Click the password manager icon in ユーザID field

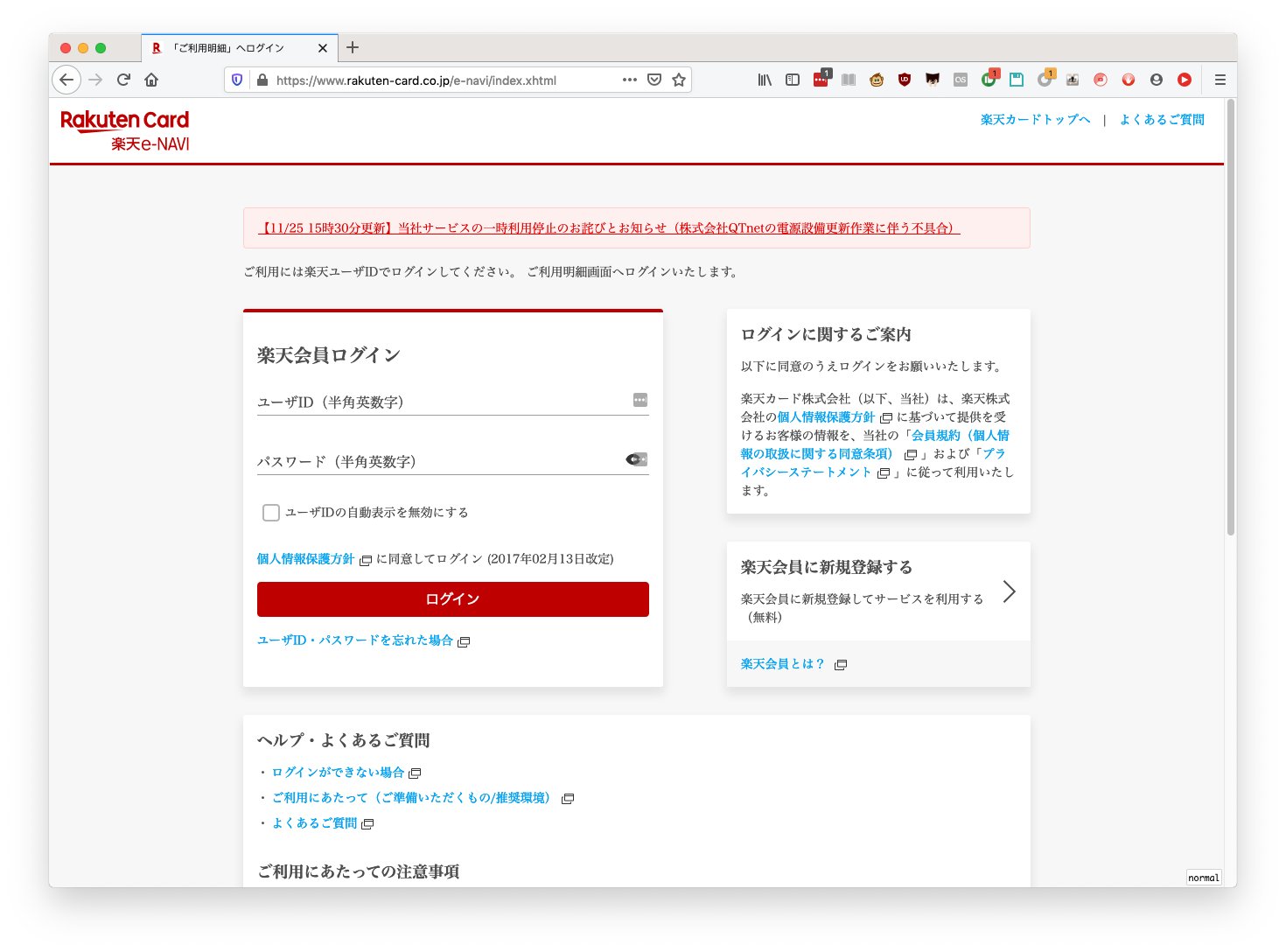[x=640, y=400]
